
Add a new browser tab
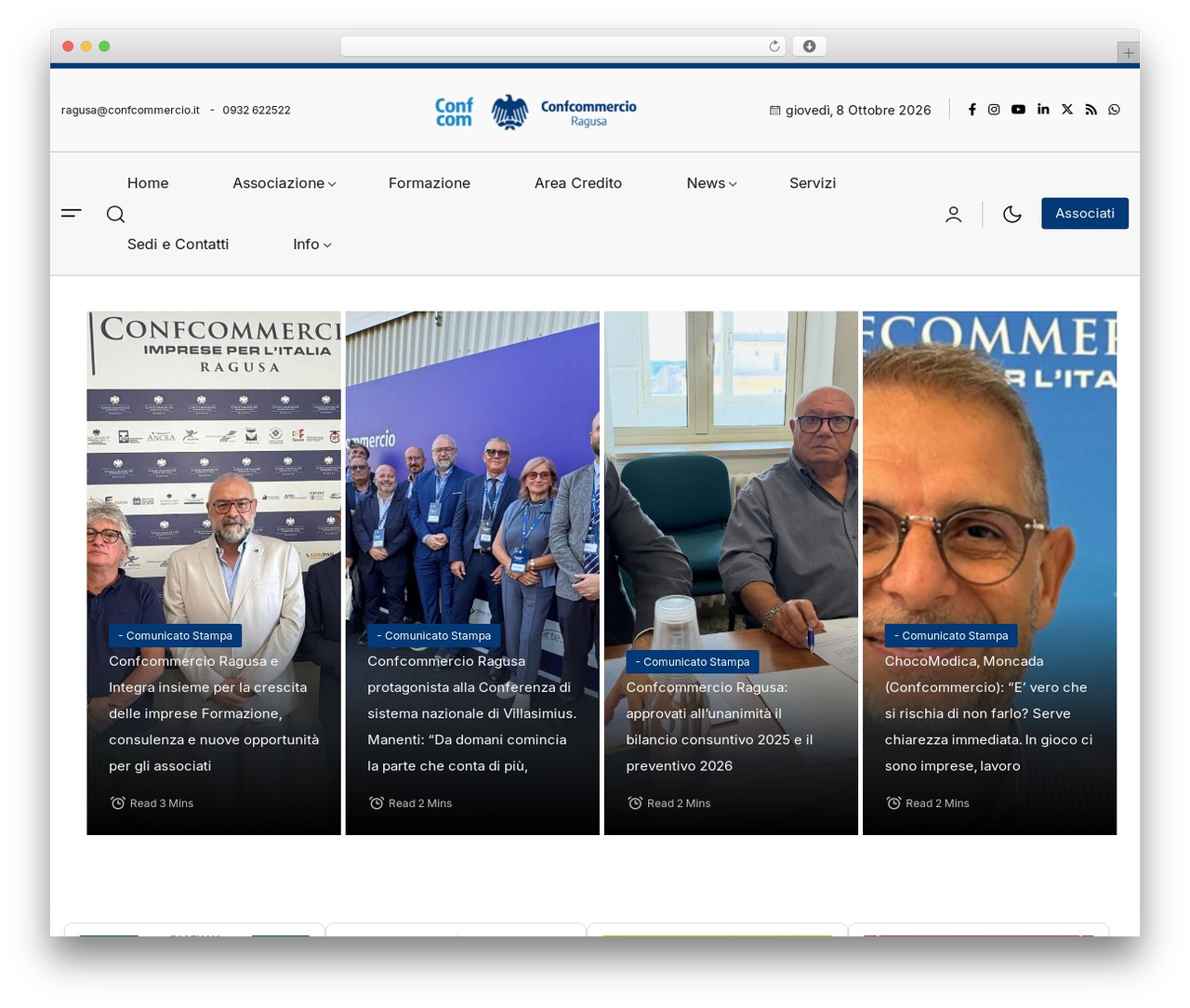point(1129,53)
